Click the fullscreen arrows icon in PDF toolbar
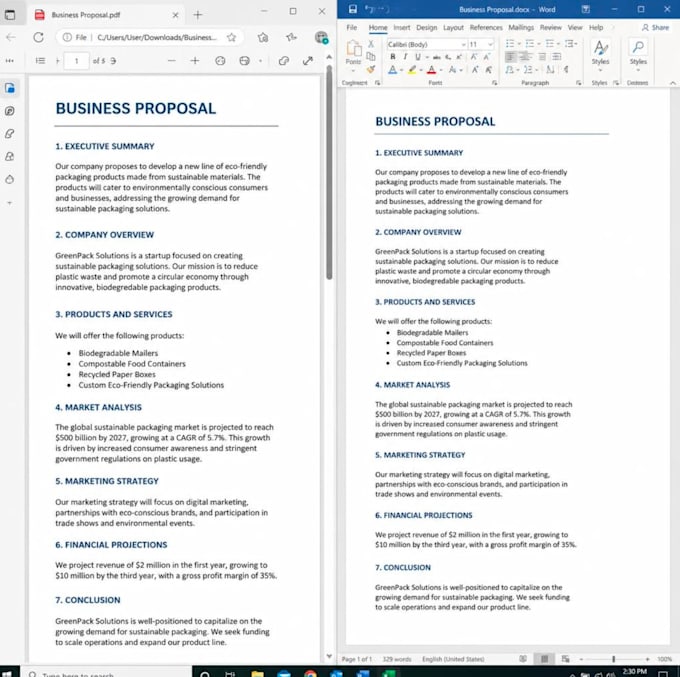Image resolution: width=680 pixels, height=677 pixels. tap(308, 61)
